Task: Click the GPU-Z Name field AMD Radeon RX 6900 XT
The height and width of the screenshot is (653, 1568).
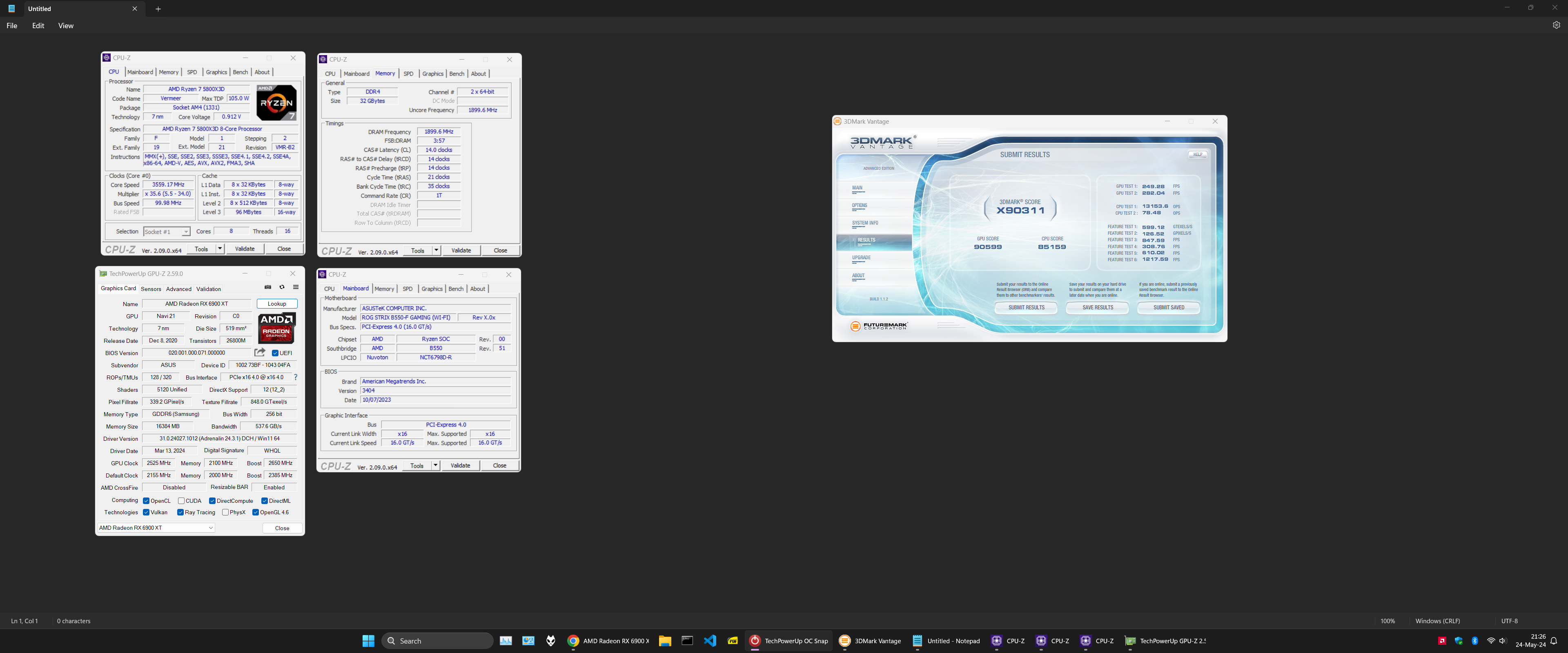Action: [196, 304]
